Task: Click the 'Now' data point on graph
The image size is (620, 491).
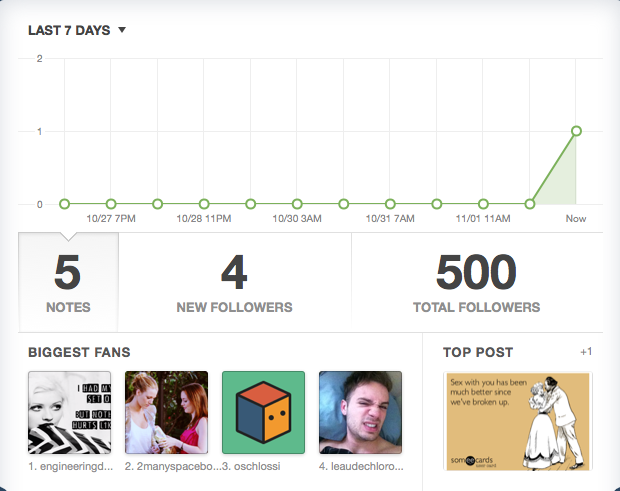Action: click(x=576, y=131)
